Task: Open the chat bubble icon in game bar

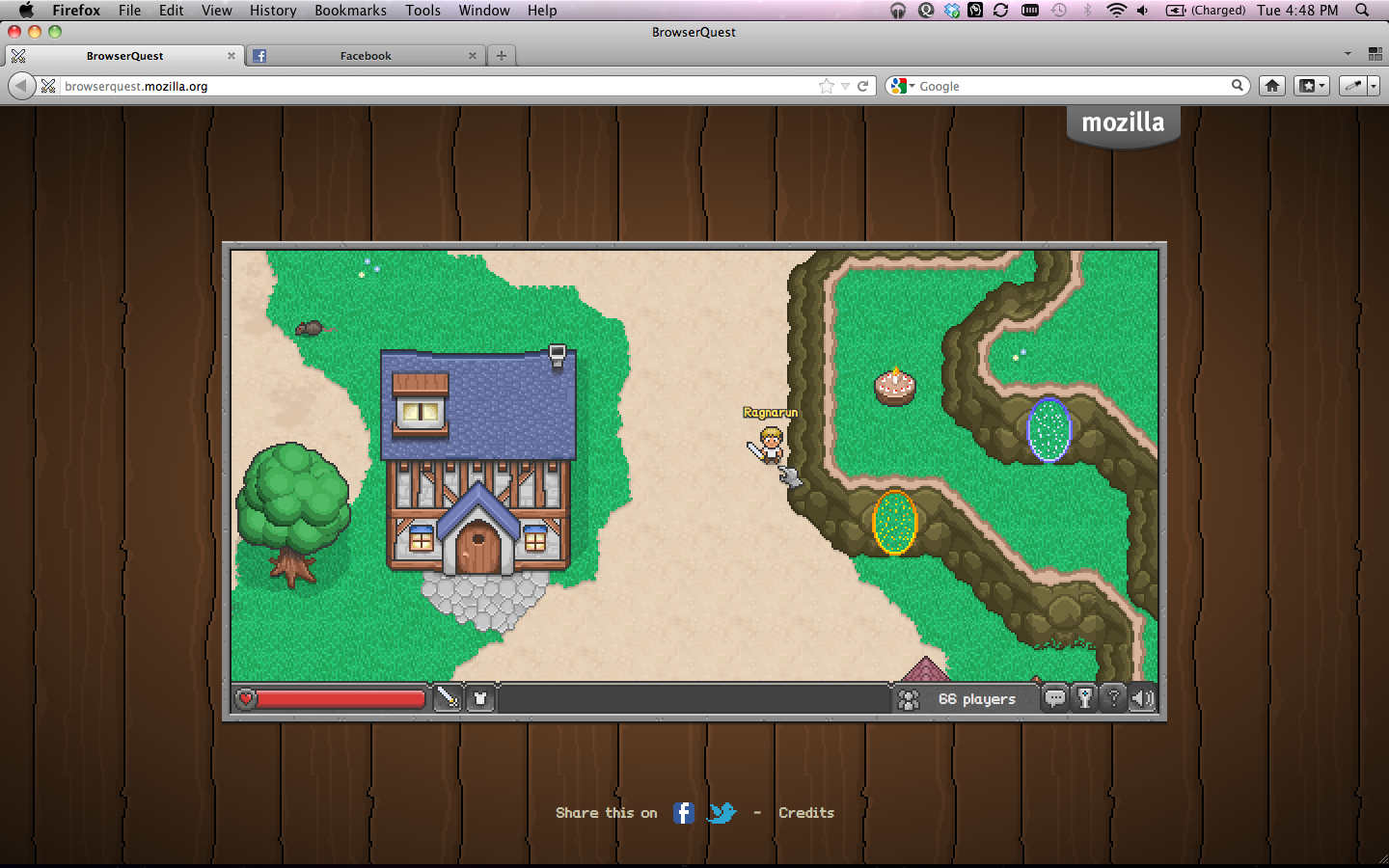Action: coord(1055,698)
